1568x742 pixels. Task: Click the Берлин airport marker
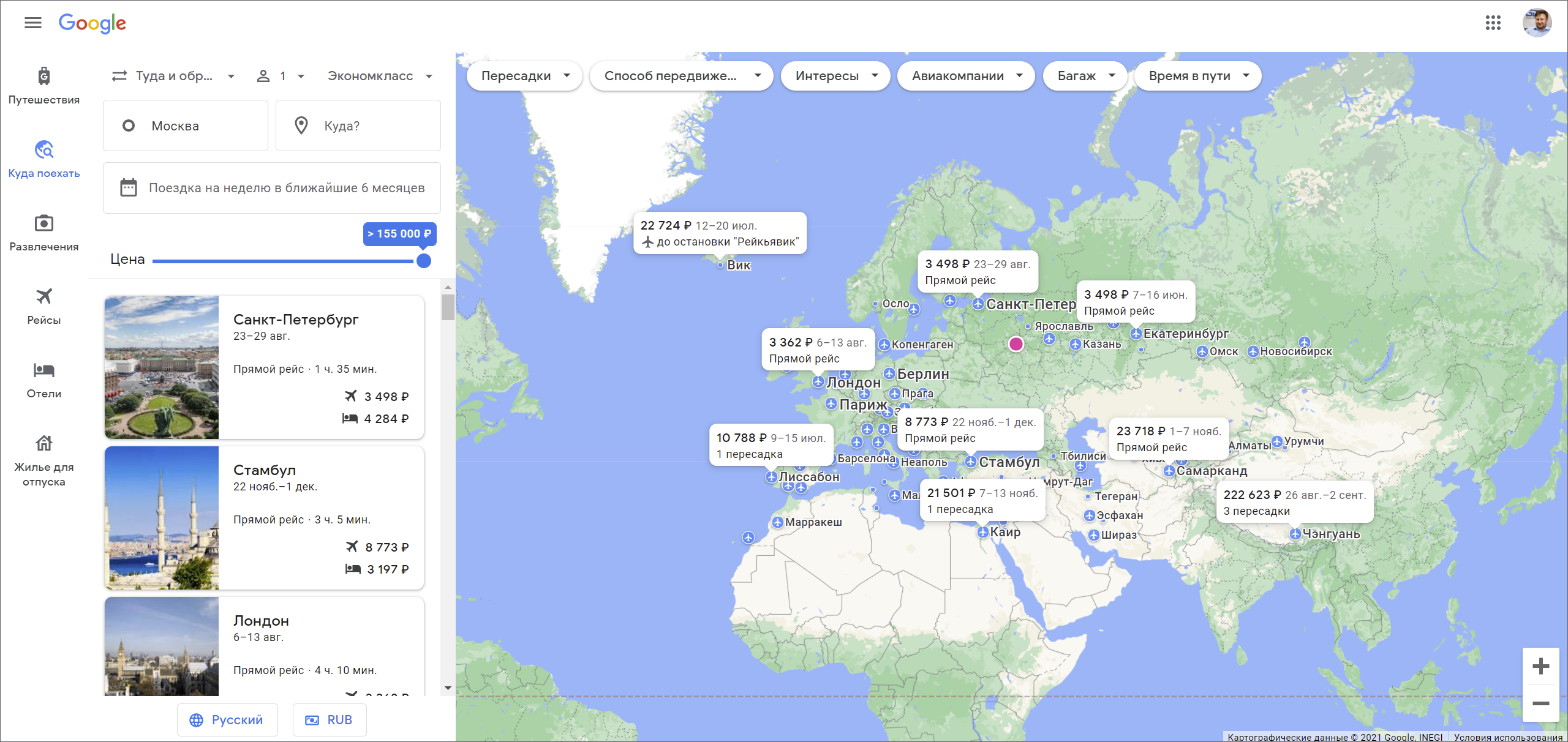pyautogui.click(x=889, y=373)
